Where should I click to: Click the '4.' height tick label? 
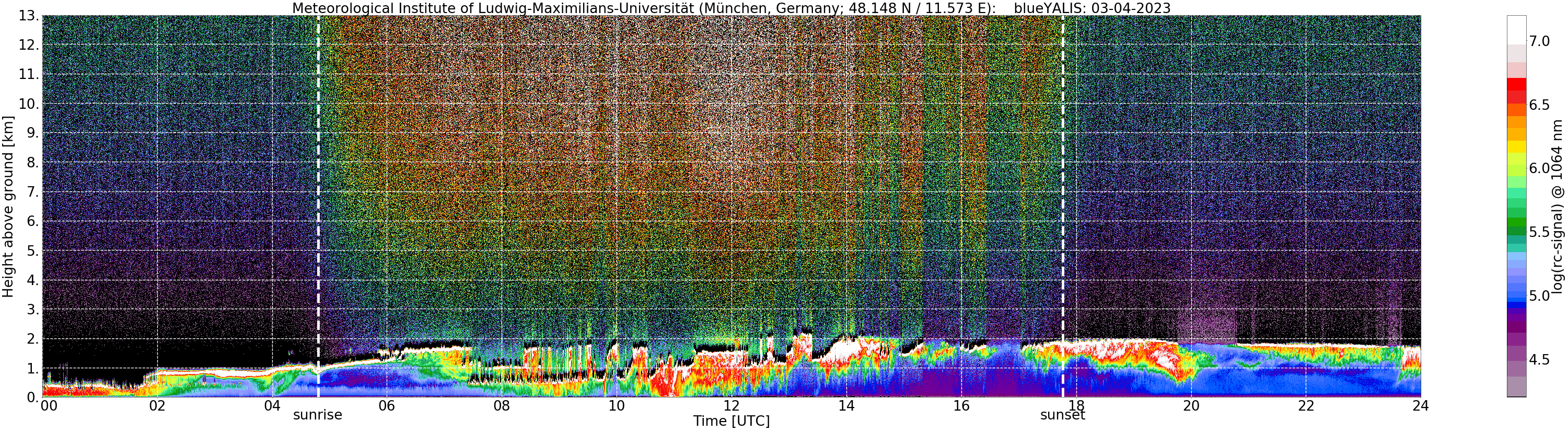(x=33, y=280)
